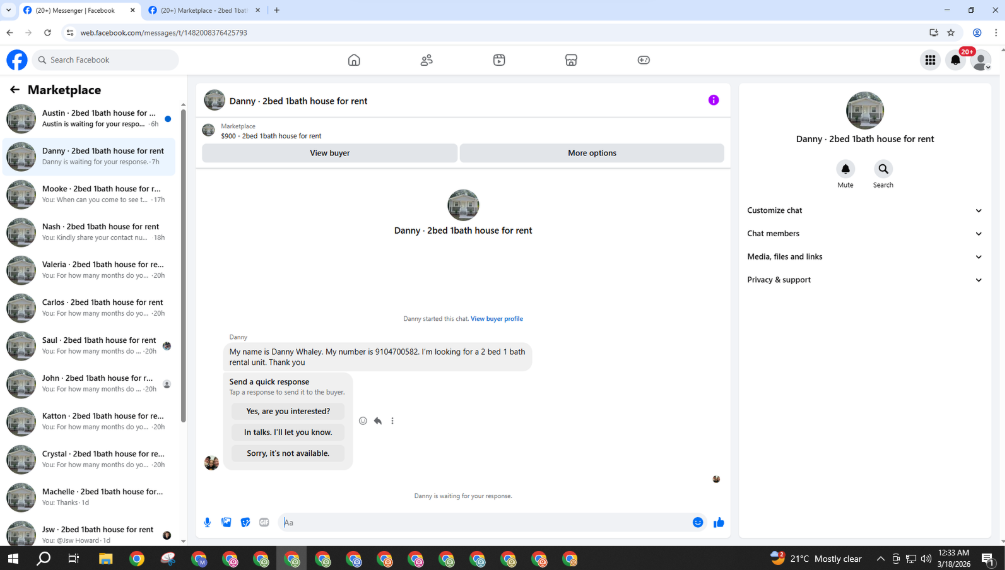Attach a file using the photo icon

coord(226,523)
